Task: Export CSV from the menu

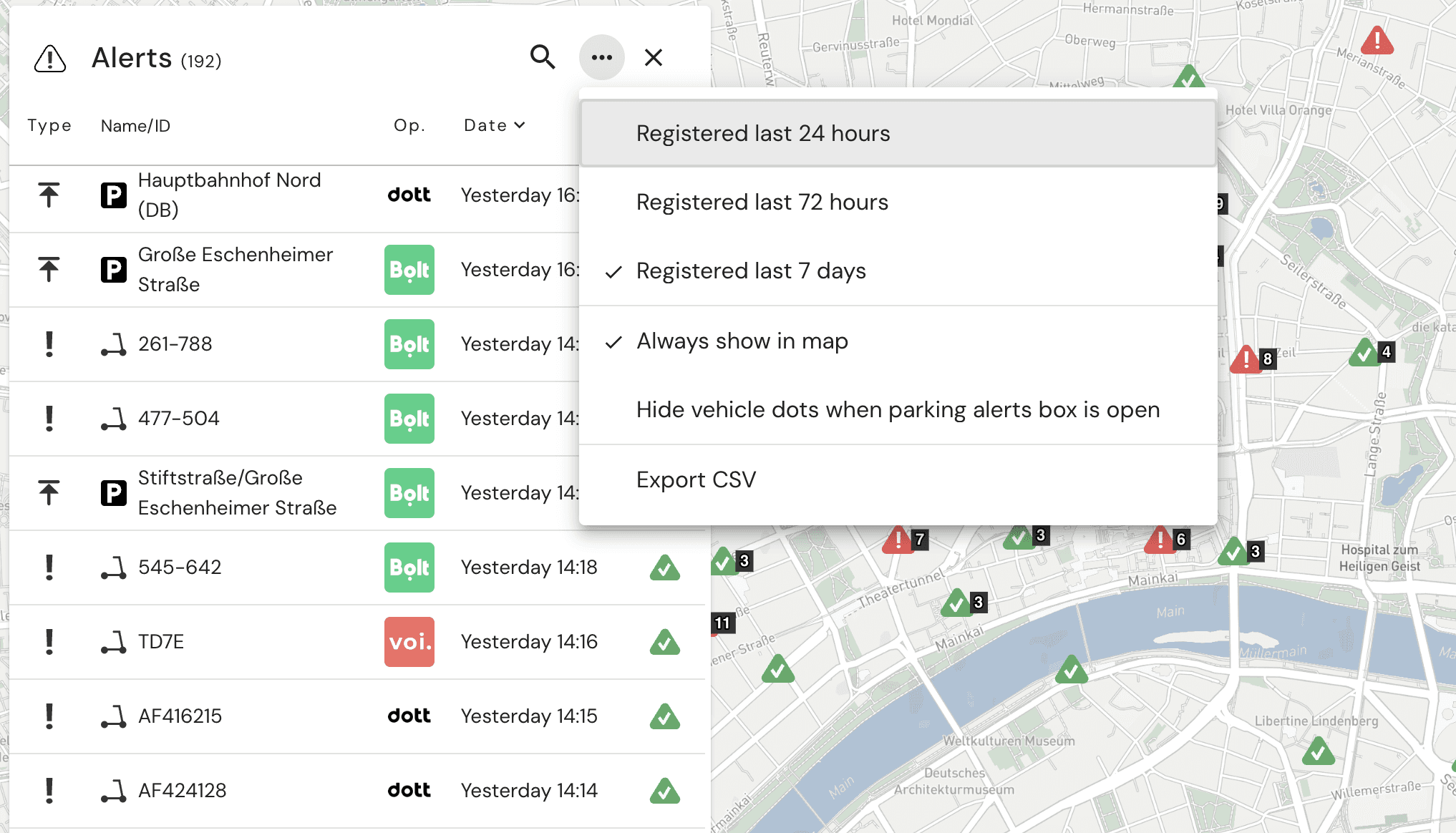Action: tap(696, 479)
